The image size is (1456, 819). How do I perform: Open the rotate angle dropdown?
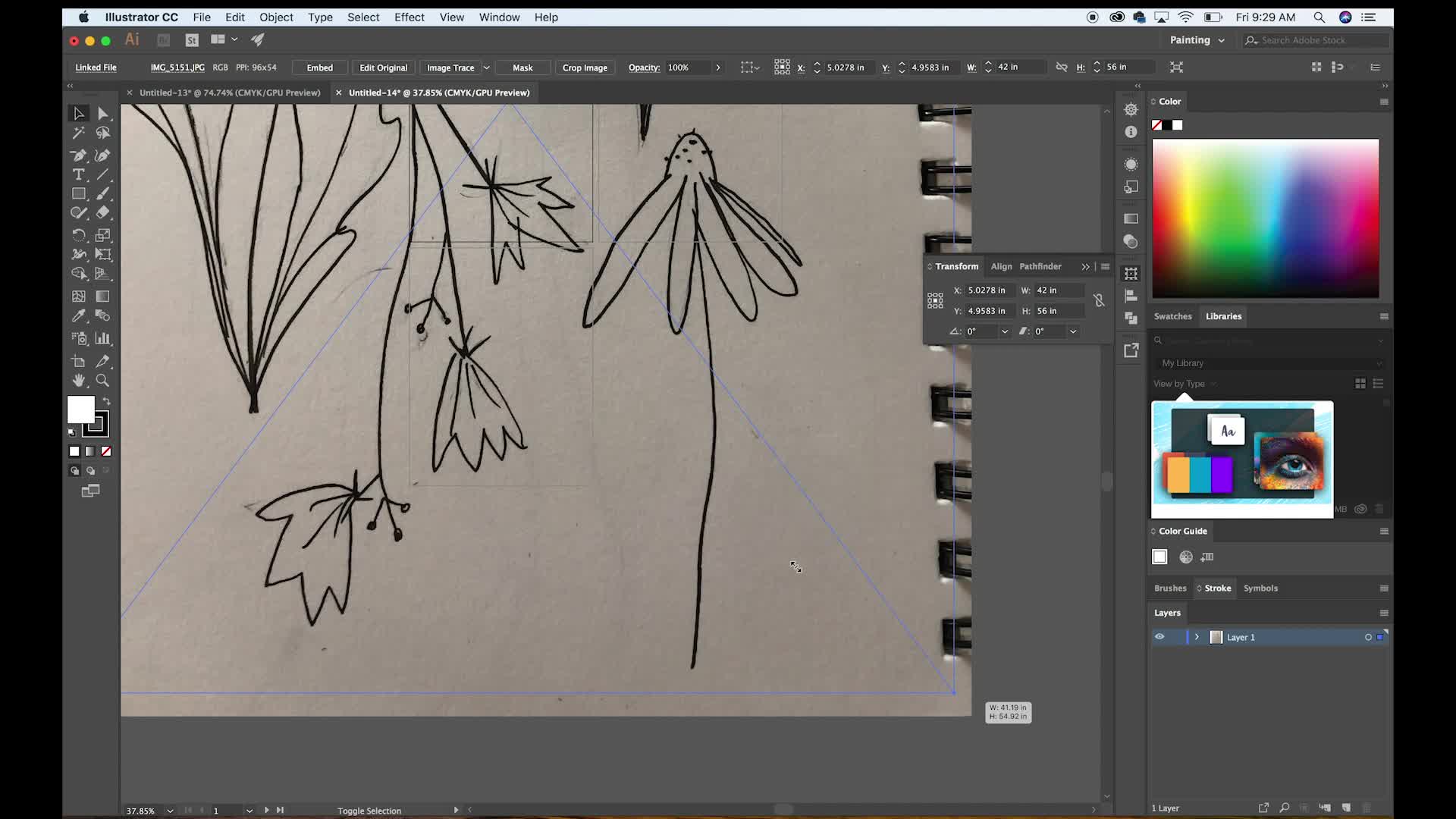click(x=1005, y=331)
